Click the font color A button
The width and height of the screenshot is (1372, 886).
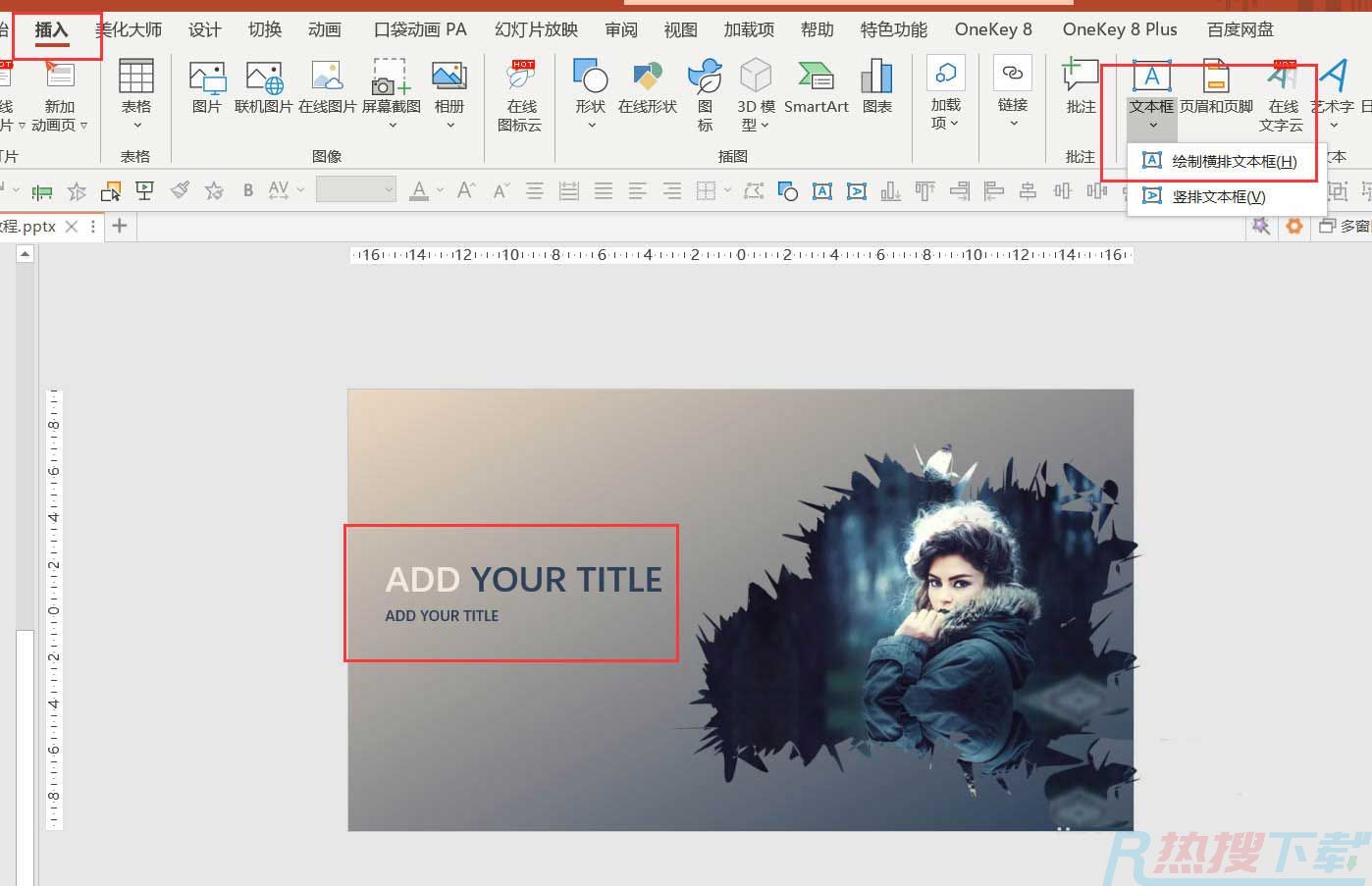[x=419, y=190]
